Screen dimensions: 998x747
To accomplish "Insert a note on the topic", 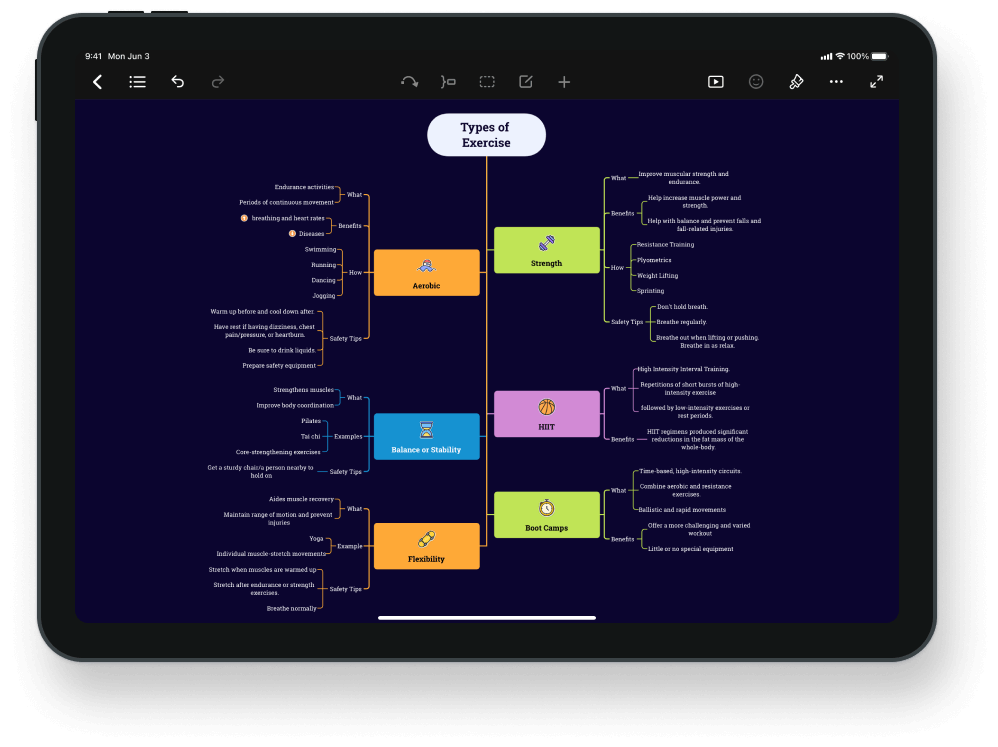I will (526, 82).
